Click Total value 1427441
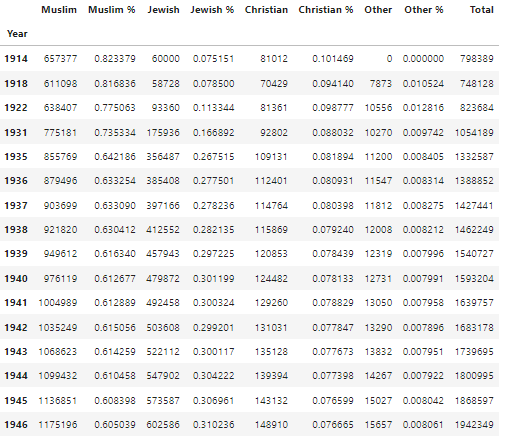The image size is (510, 444). 474,206
